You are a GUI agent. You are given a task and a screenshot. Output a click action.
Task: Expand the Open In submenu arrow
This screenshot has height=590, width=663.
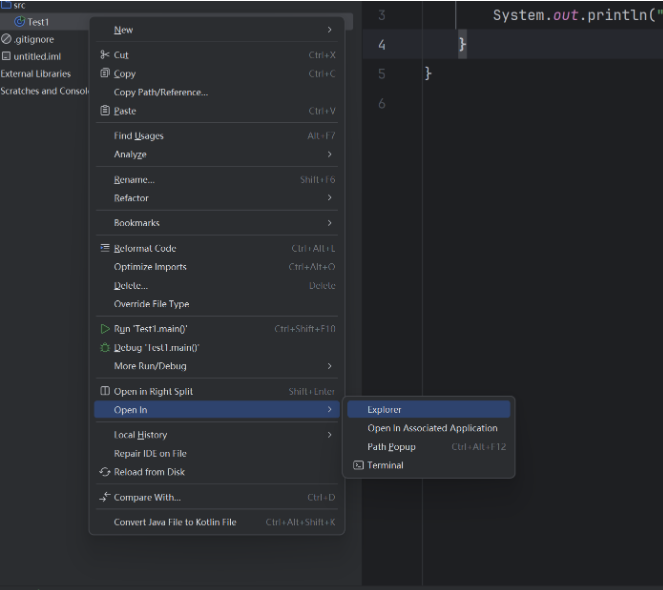(329, 409)
